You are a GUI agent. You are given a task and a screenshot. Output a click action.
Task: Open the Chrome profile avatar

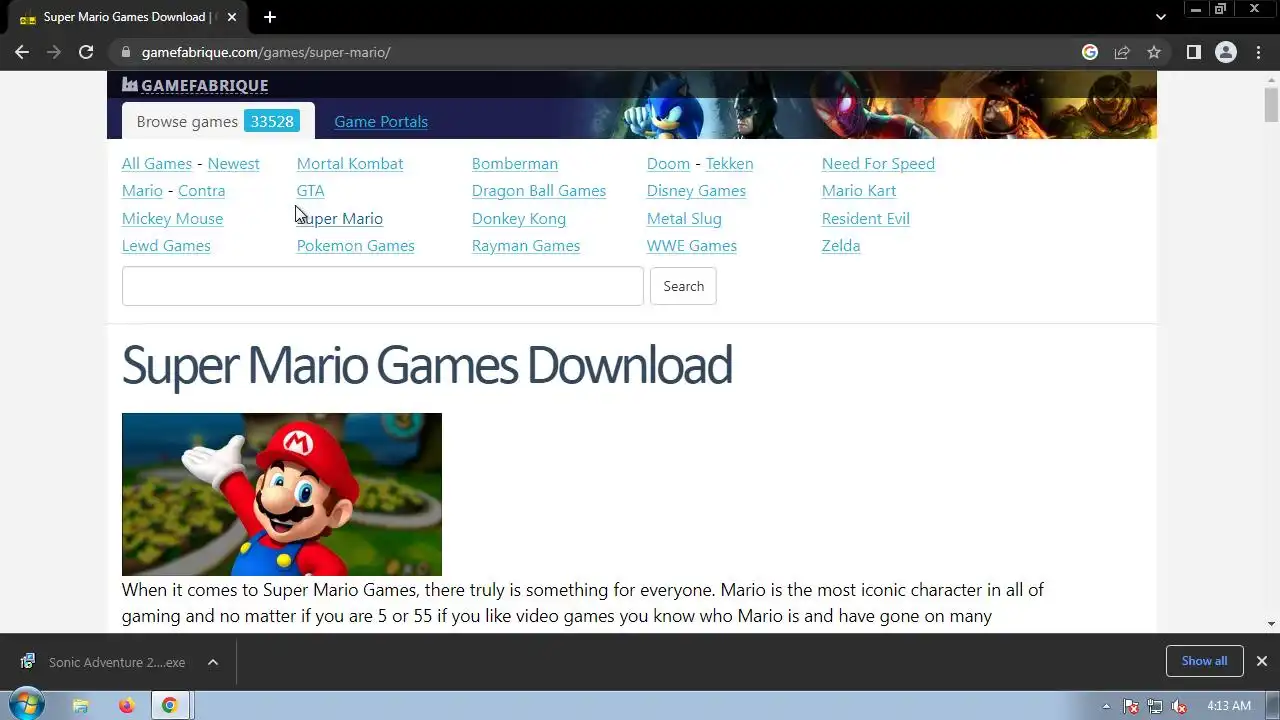[1226, 52]
